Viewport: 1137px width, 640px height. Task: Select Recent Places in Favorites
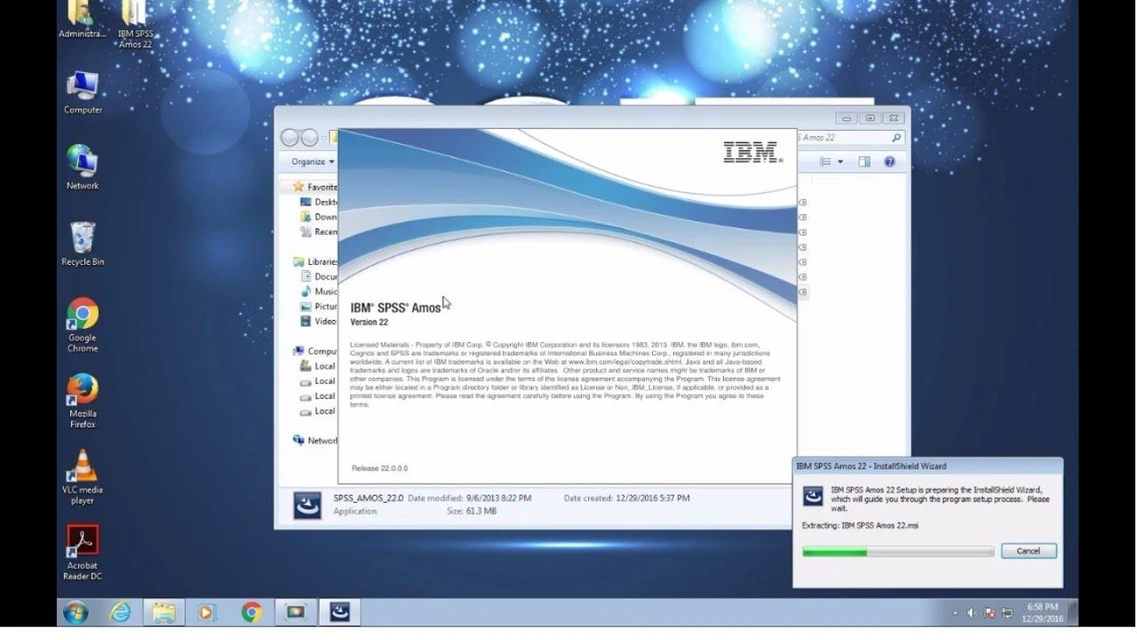pyautogui.click(x=319, y=232)
